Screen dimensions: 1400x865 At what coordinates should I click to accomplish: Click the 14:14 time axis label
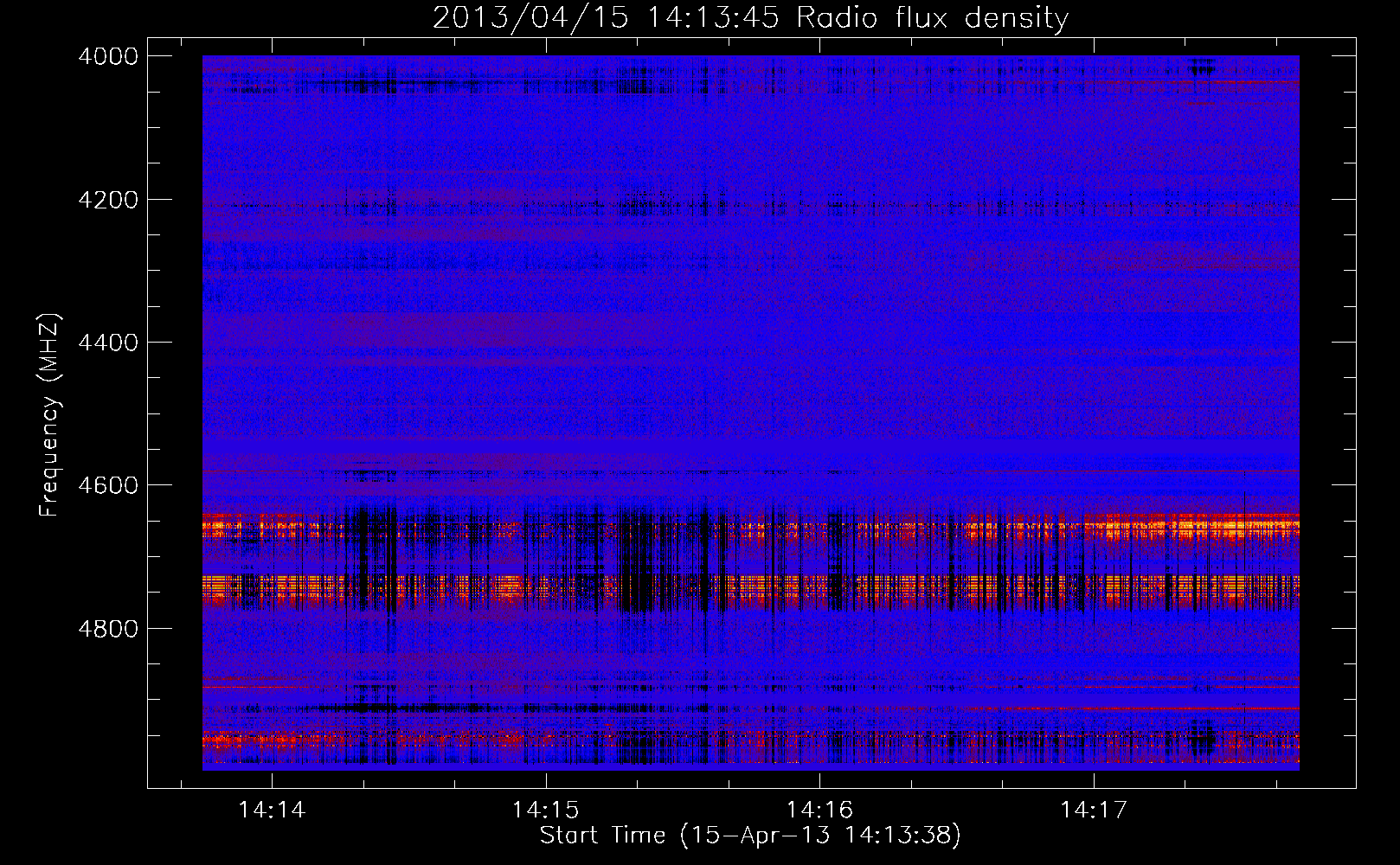[272, 810]
